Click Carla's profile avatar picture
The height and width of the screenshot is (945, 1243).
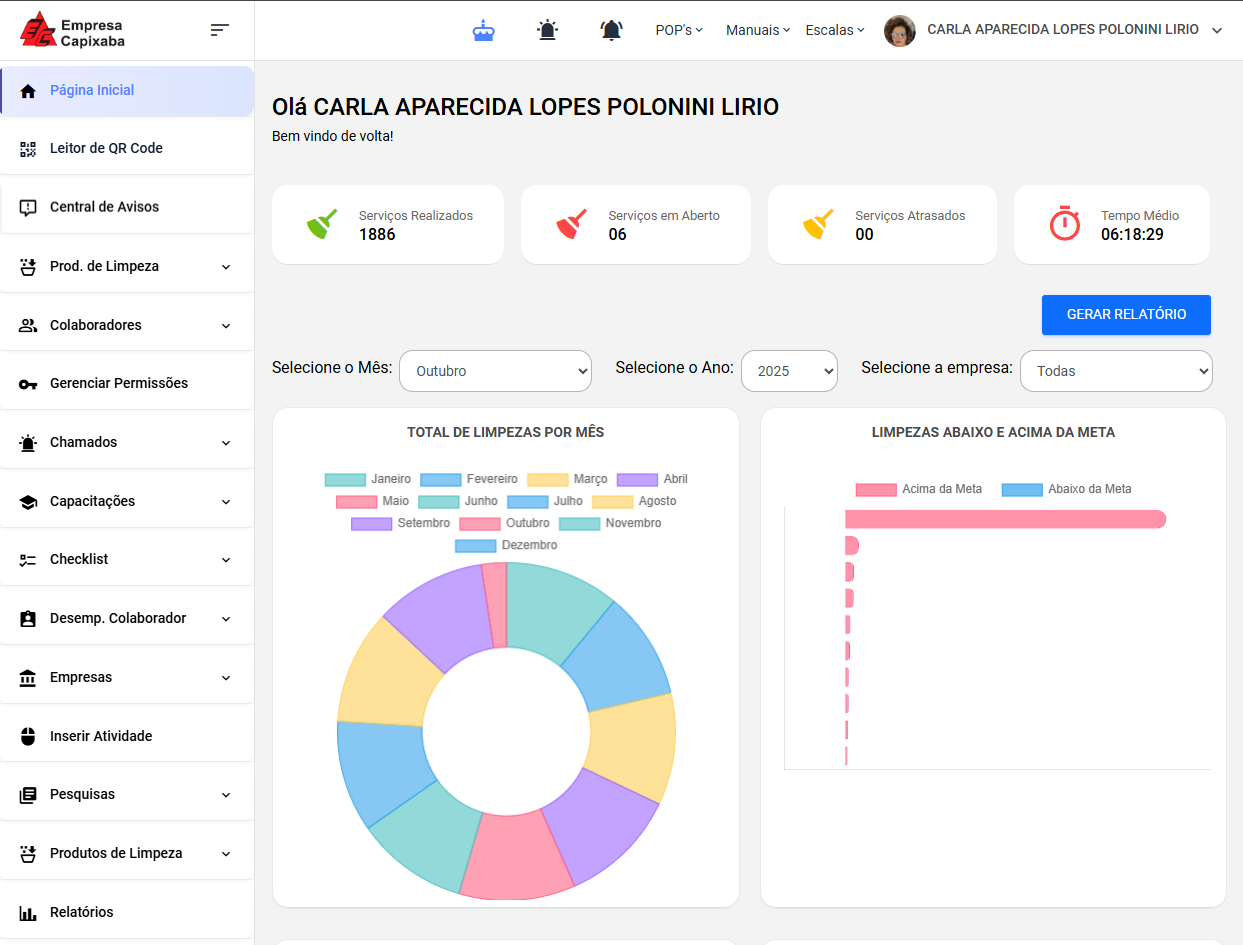[899, 31]
